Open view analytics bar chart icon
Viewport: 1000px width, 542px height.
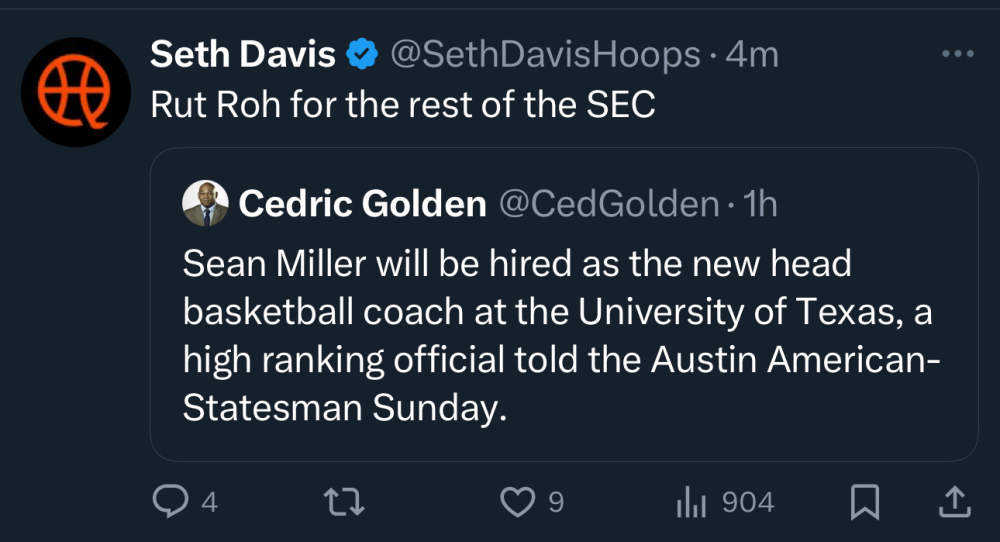click(691, 502)
